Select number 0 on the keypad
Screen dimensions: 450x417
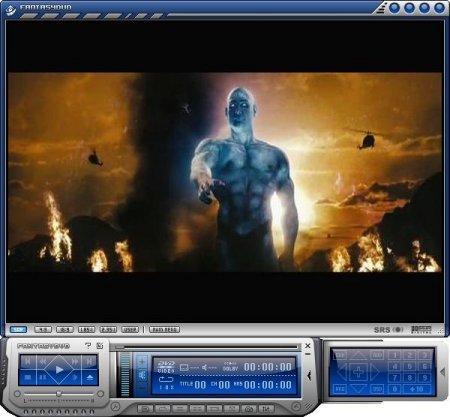coord(395,389)
